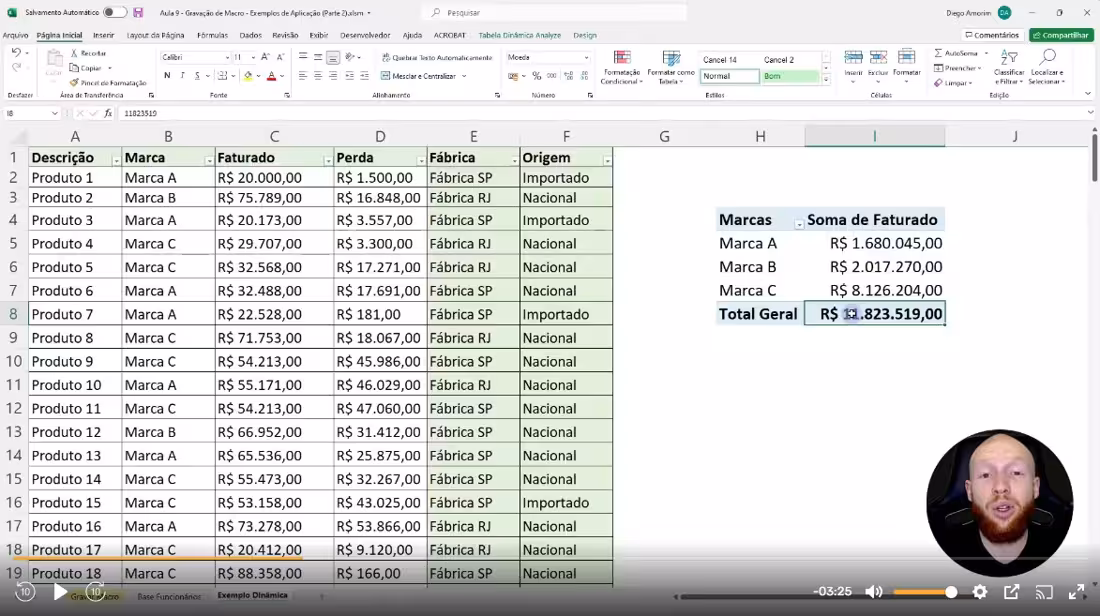This screenshot has height=616, width=1100.
Task: Click AutoSoma button
Action: (x=955, y=53)
